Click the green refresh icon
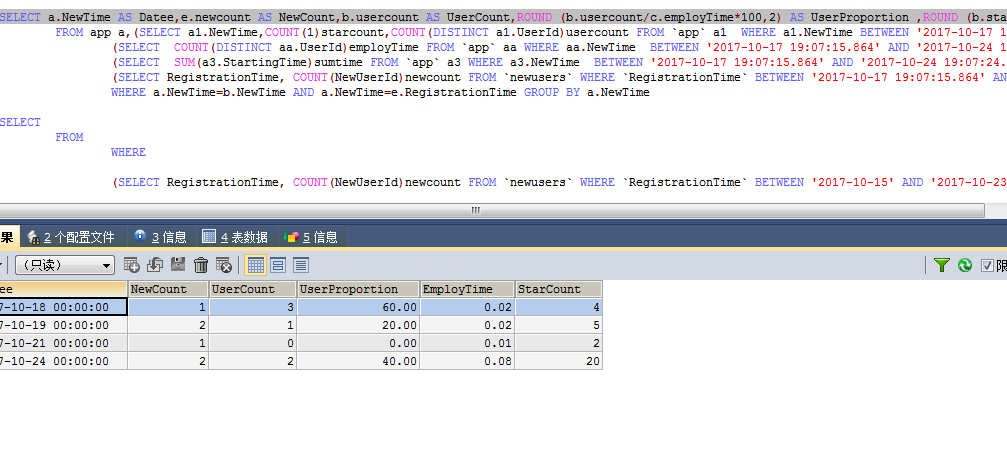This screenshot has width=1007, height=461. coord(965,265)
